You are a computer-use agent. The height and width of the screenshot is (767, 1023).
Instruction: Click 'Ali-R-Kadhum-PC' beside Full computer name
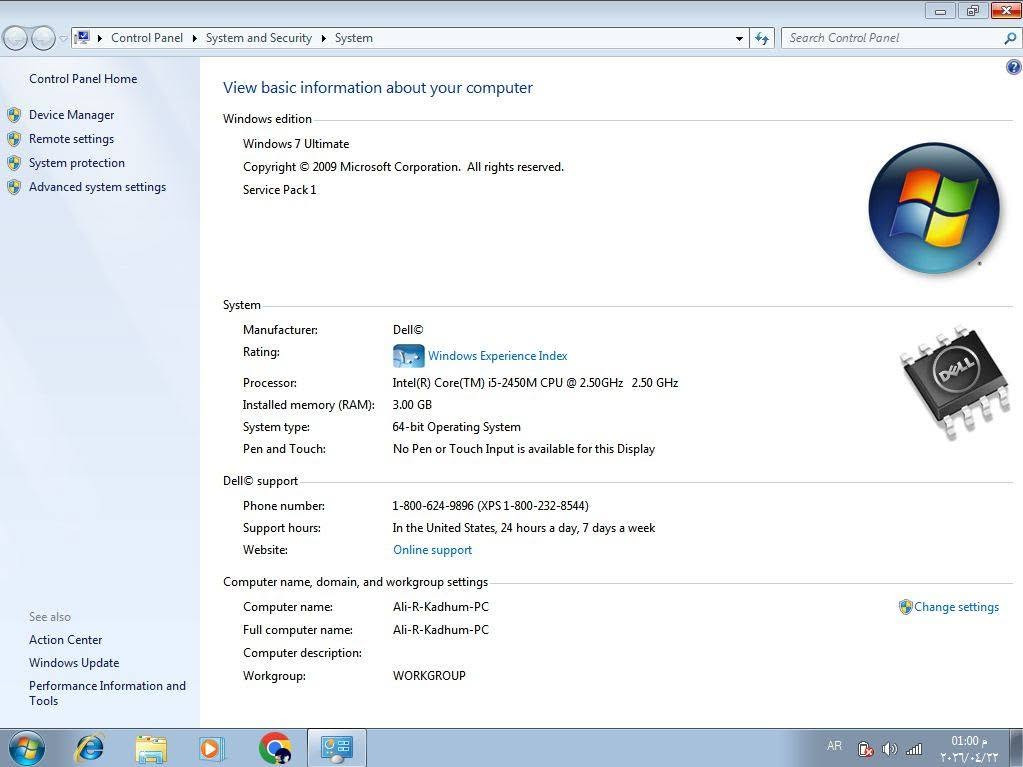click(440, 630)
